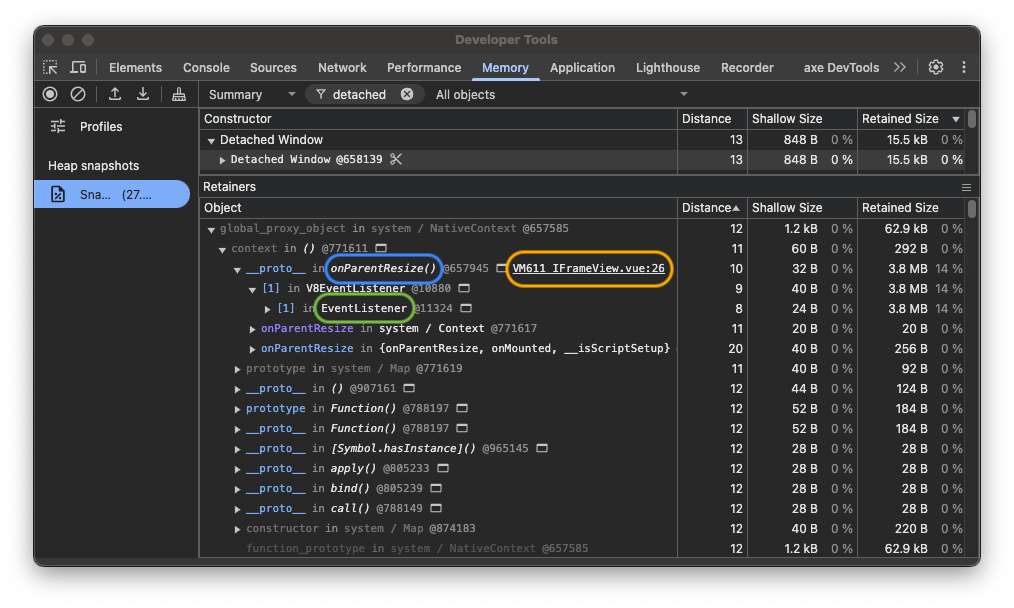Collapse global_proxy_object retainer node
The height and width of the screenshot is (608, 1014).
(x=211, y=229)
